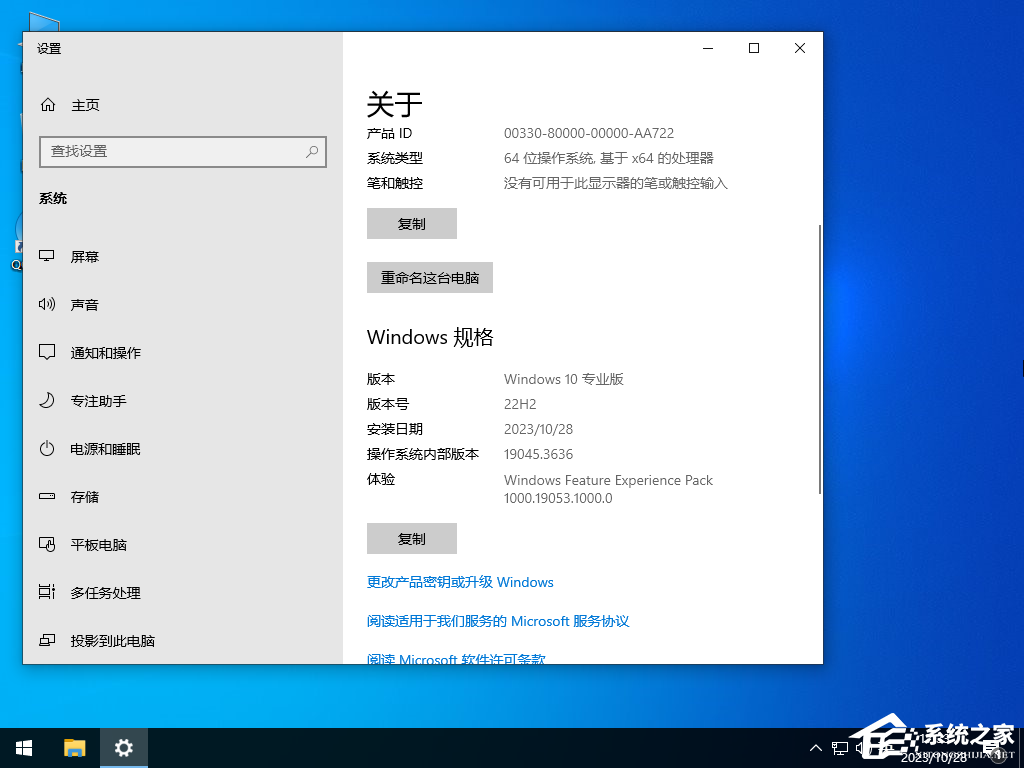Click the 通知和操作 speech bubble icon

tap(47, 352)
